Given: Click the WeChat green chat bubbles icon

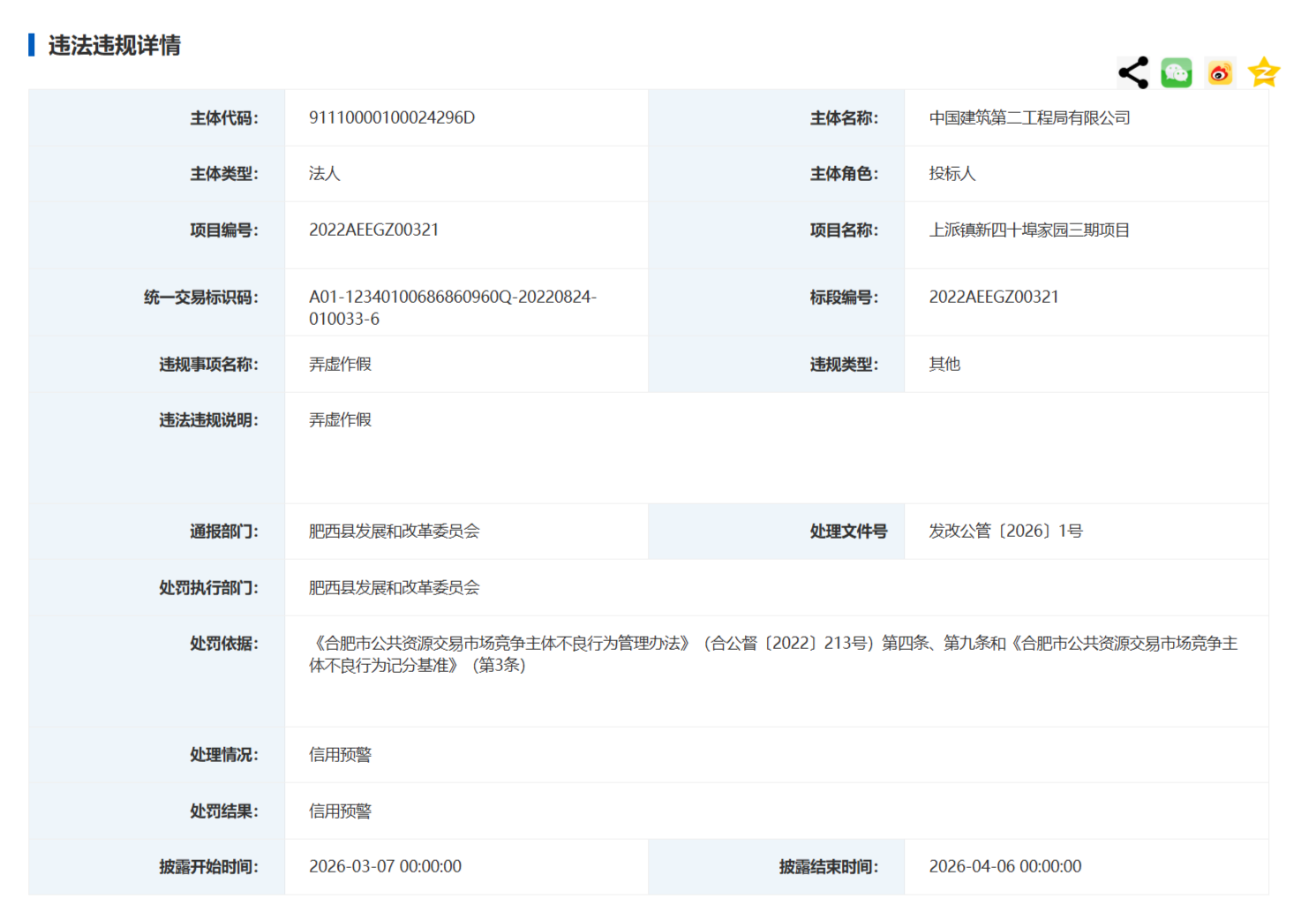Looking at the screenshot, I should [x=1176, y=72].
